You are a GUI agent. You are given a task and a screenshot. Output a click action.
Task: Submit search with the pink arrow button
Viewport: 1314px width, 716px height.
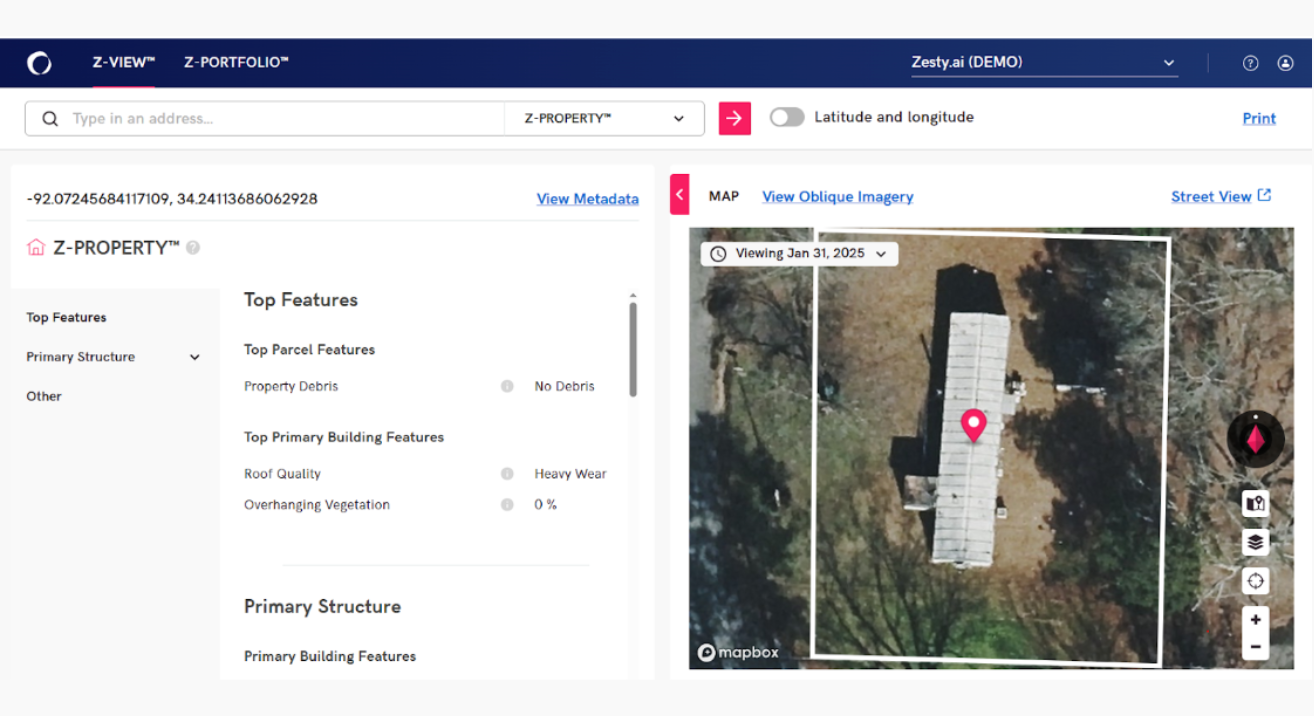tap(734, 118)
